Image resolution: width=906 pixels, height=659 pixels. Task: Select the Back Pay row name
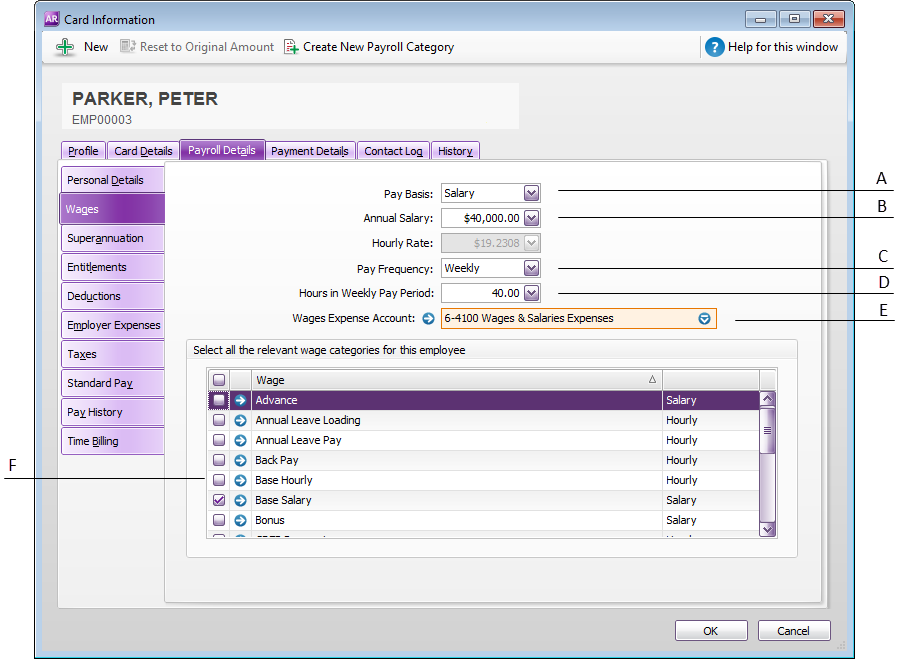coord(277,460)
